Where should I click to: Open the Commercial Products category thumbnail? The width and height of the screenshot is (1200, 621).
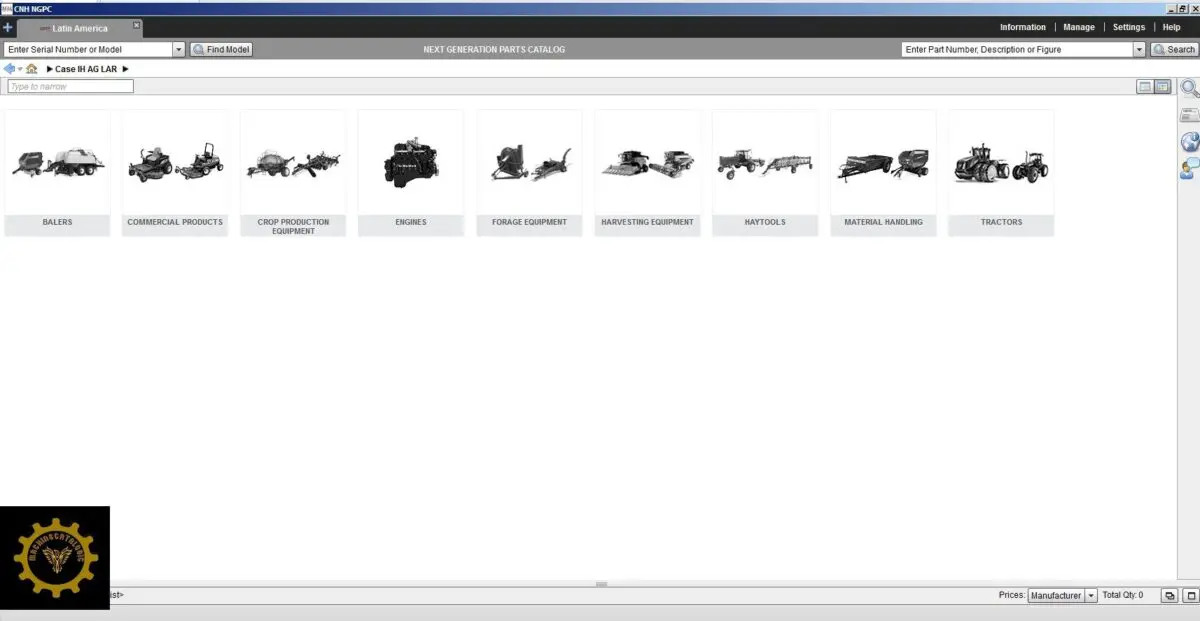point(175,173)
